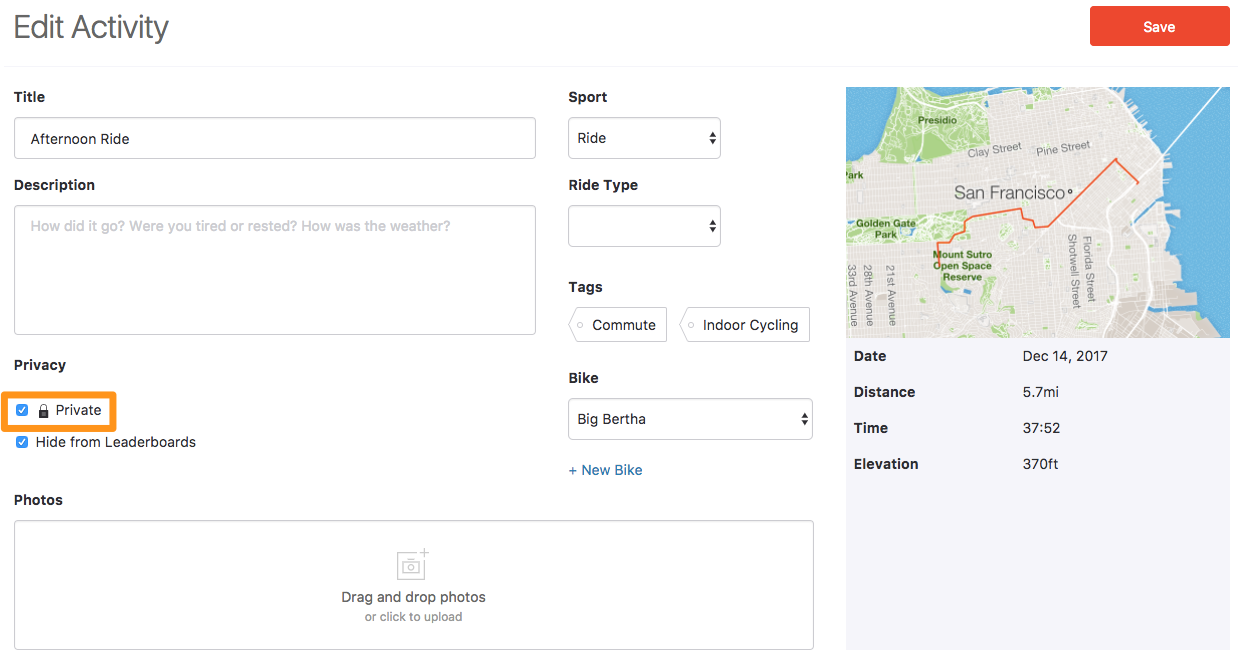Click the distance value 5.7mi

tap(1039, 392)
